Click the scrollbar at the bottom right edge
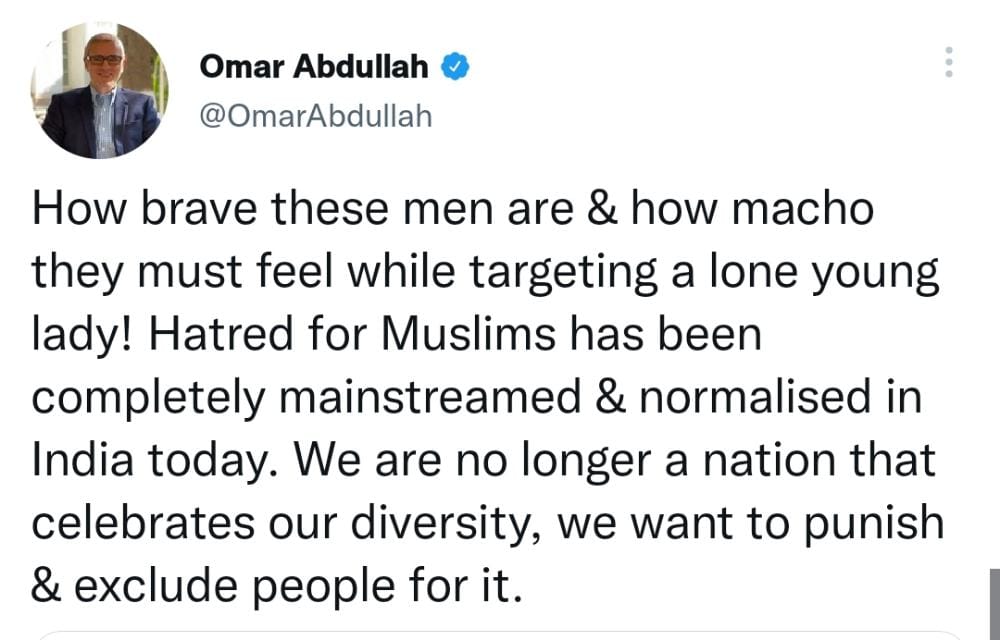The image size is (1000, 640). pos(993,604)
